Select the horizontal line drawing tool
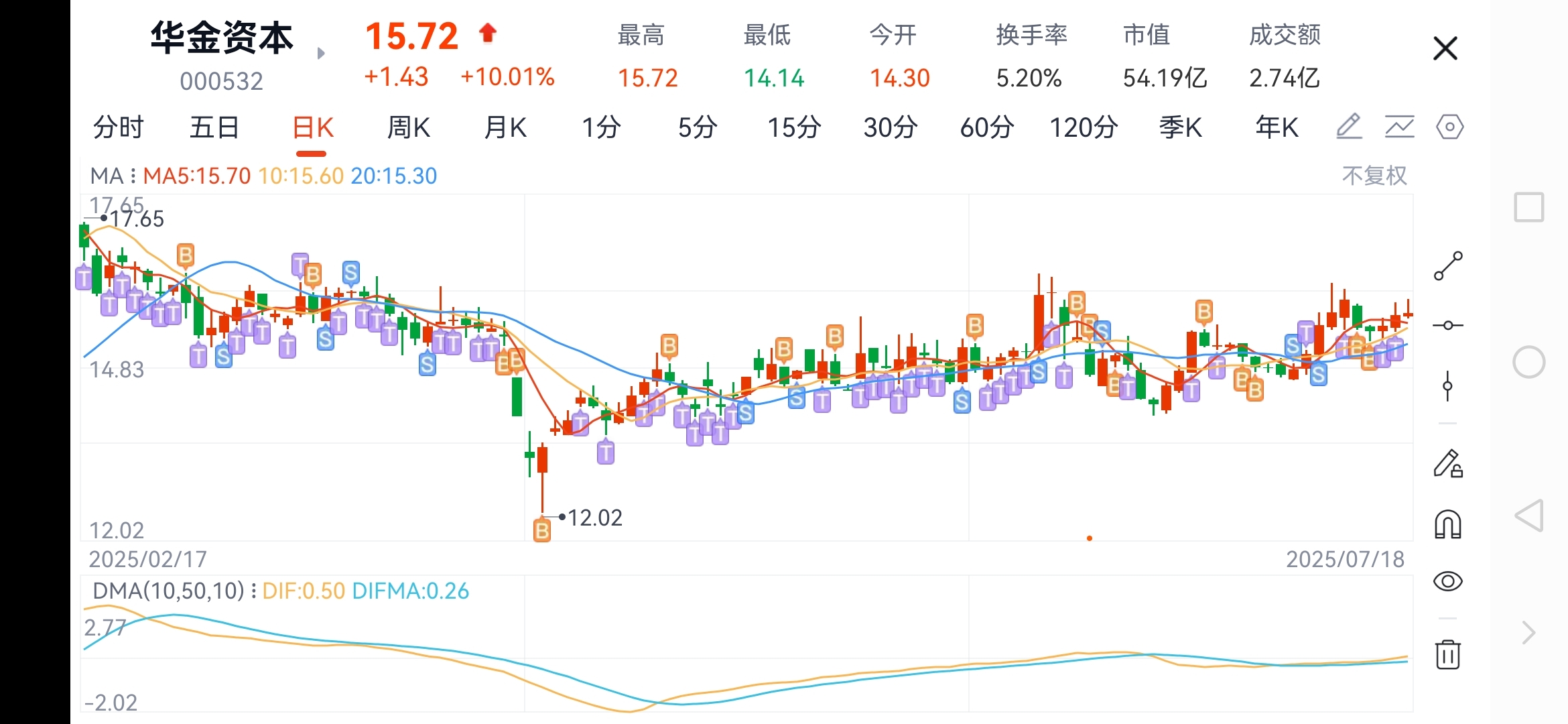This screenshot has width=1568, height=724. pyautogui.click(x=1448, y=325)
